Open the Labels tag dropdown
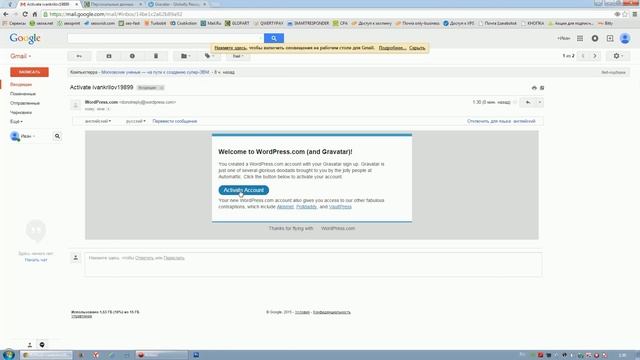This screenshot has width=640, height=360. point(209,56)
